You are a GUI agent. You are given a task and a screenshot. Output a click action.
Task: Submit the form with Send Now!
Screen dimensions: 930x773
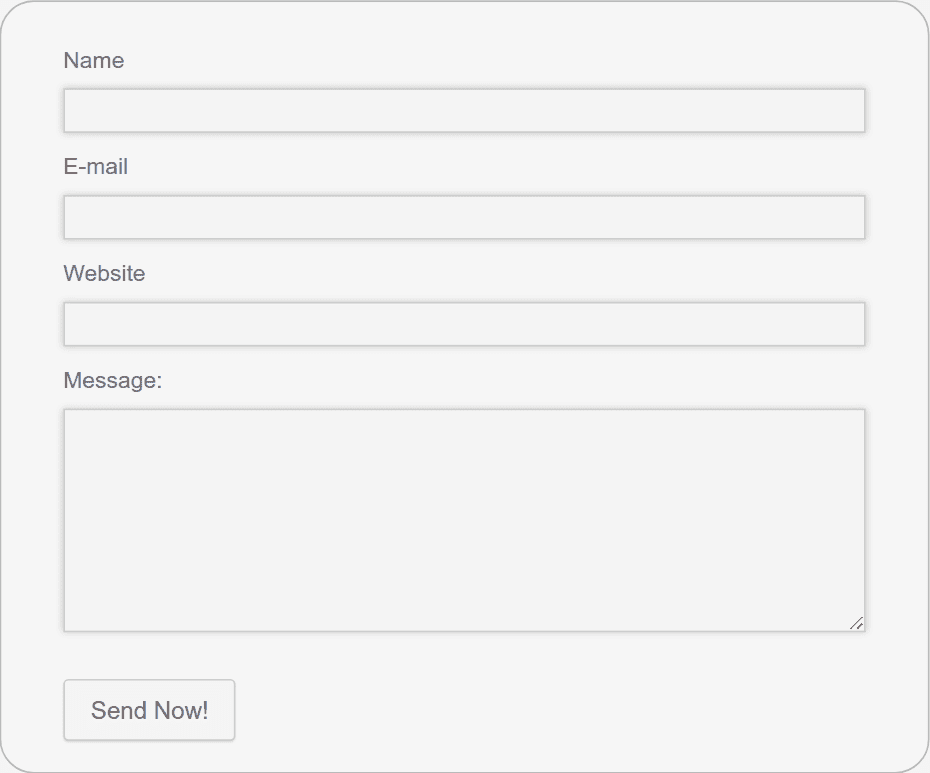point(149,710)
